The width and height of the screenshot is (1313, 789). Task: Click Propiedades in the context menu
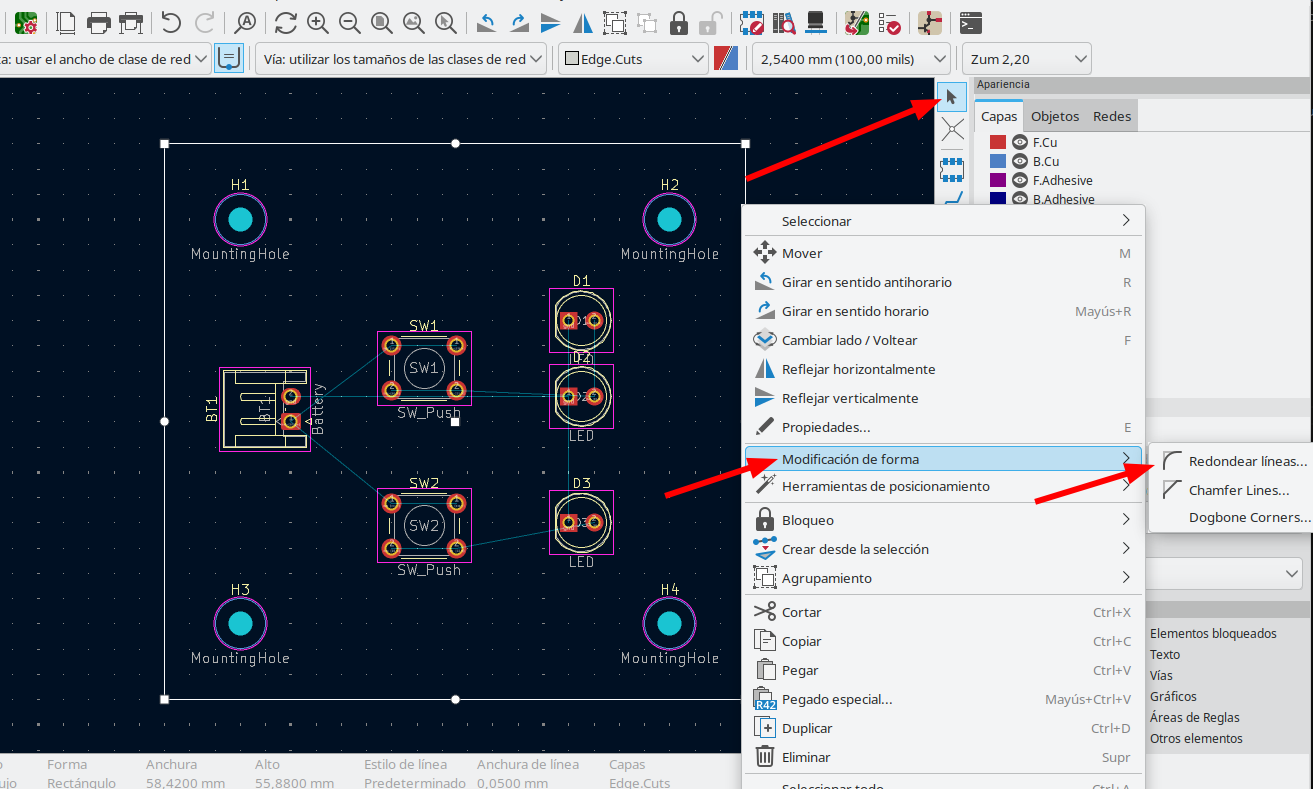click(825, 427)
